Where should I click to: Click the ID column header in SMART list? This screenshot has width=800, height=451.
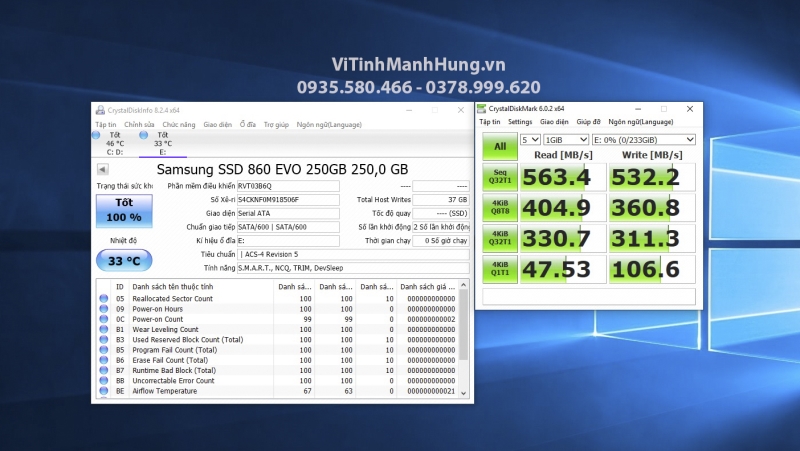coord(119,287)
